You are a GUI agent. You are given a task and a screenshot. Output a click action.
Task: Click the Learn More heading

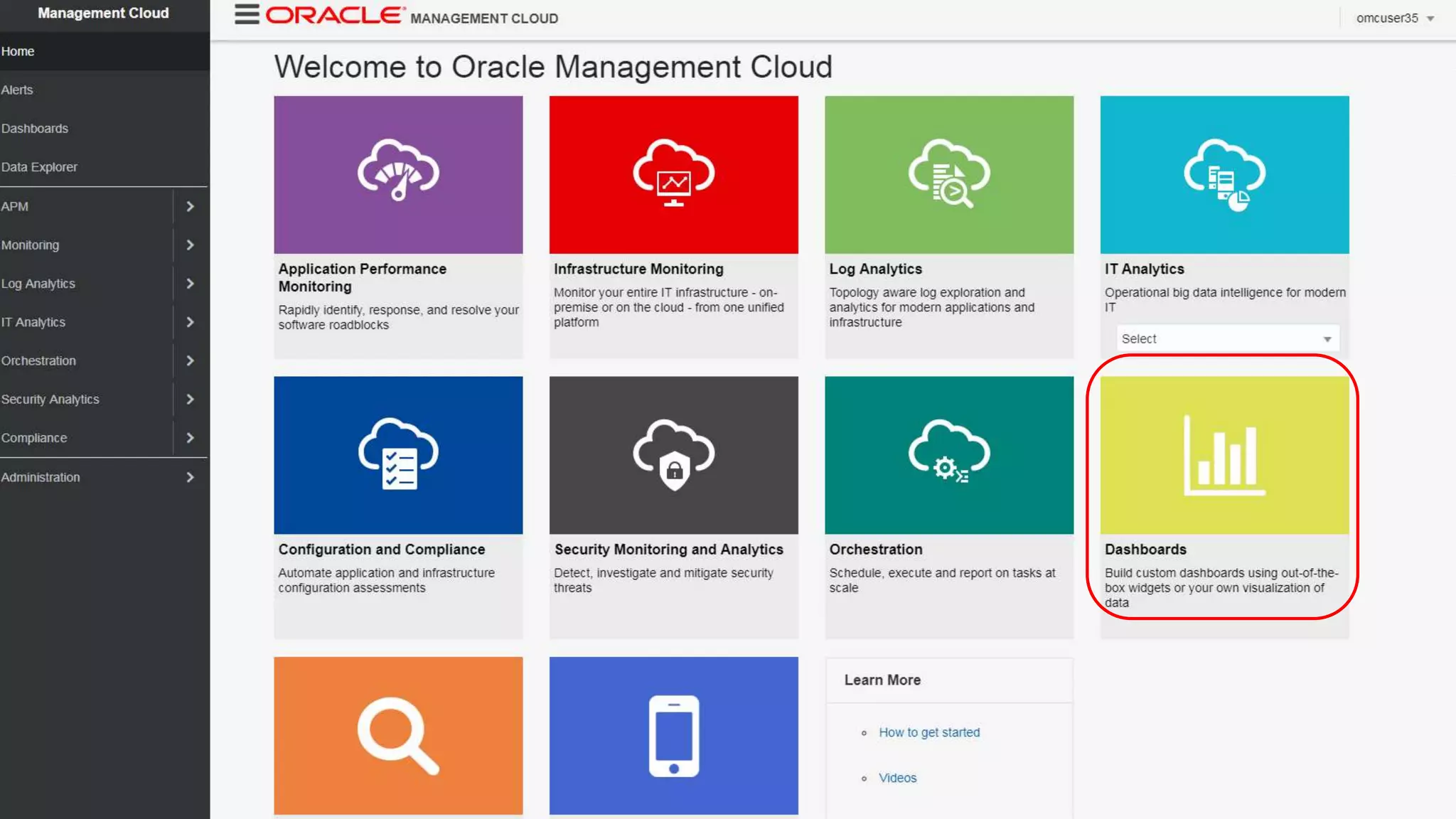[x=882, y=680]
